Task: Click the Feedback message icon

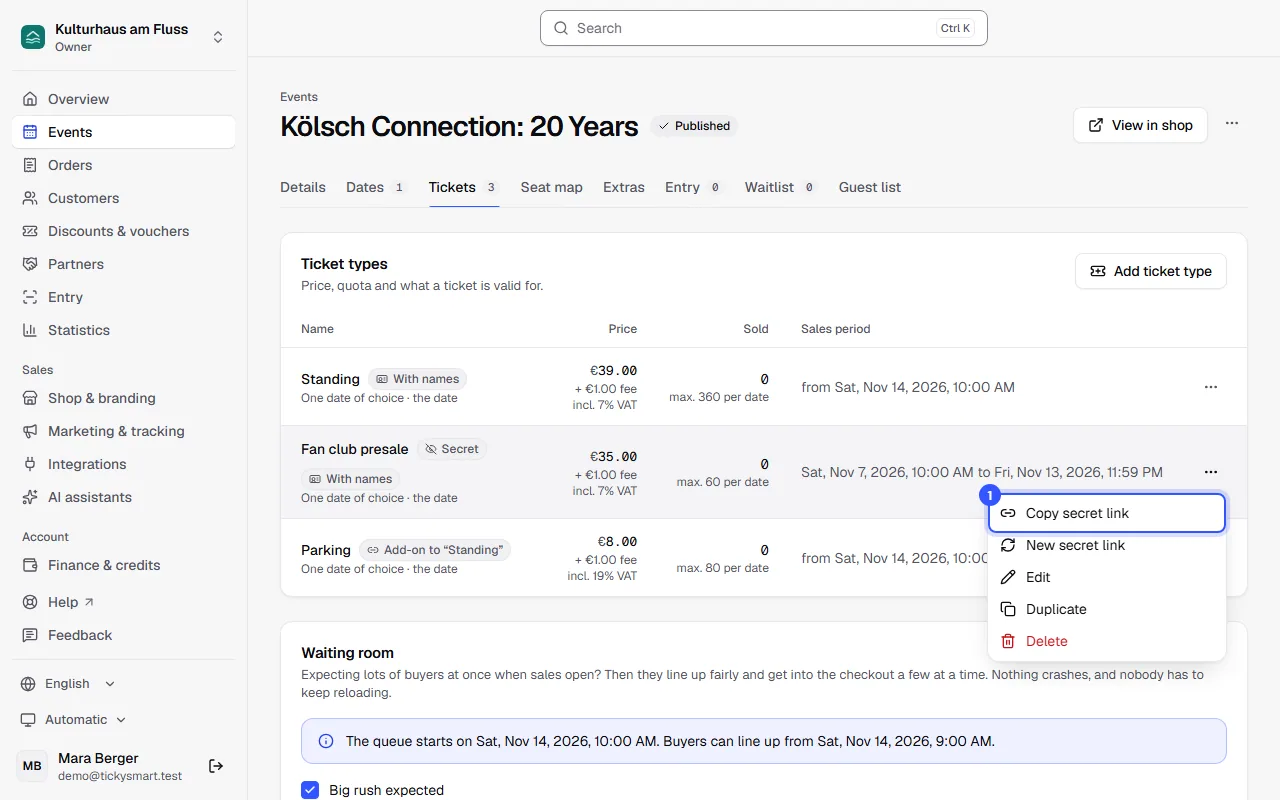Action: click(30, 635)
